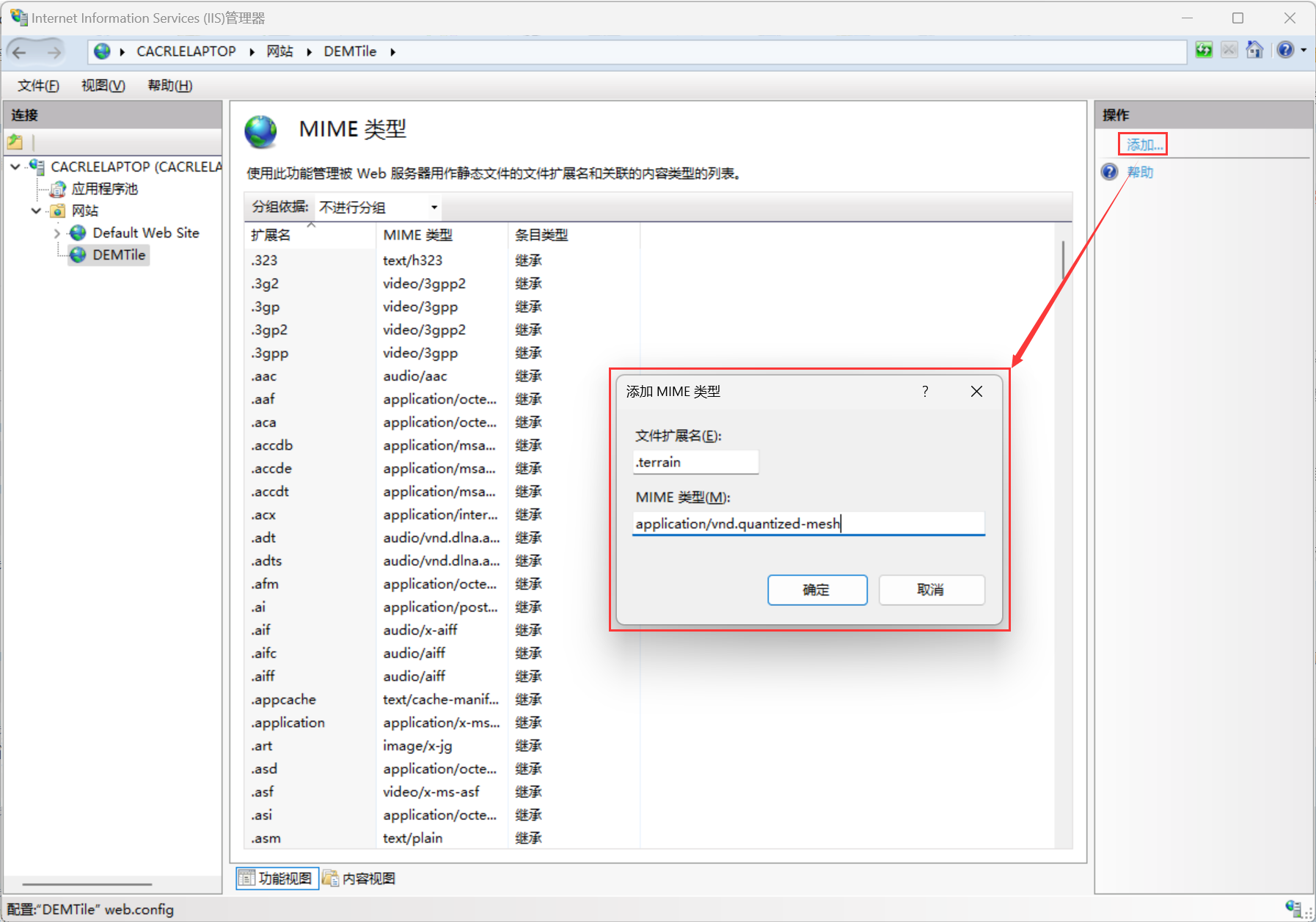Click the video/x-ms-asf MIME type cell
Viewport: 1316px width, 922px height.
pyautogui.click(x=431, y=792)
